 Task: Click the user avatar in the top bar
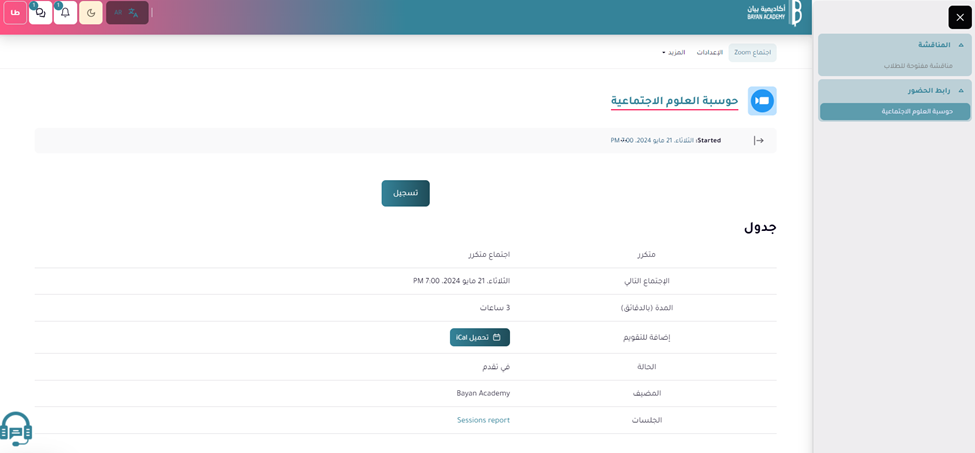pyautogui.click(x=15, y=13)
